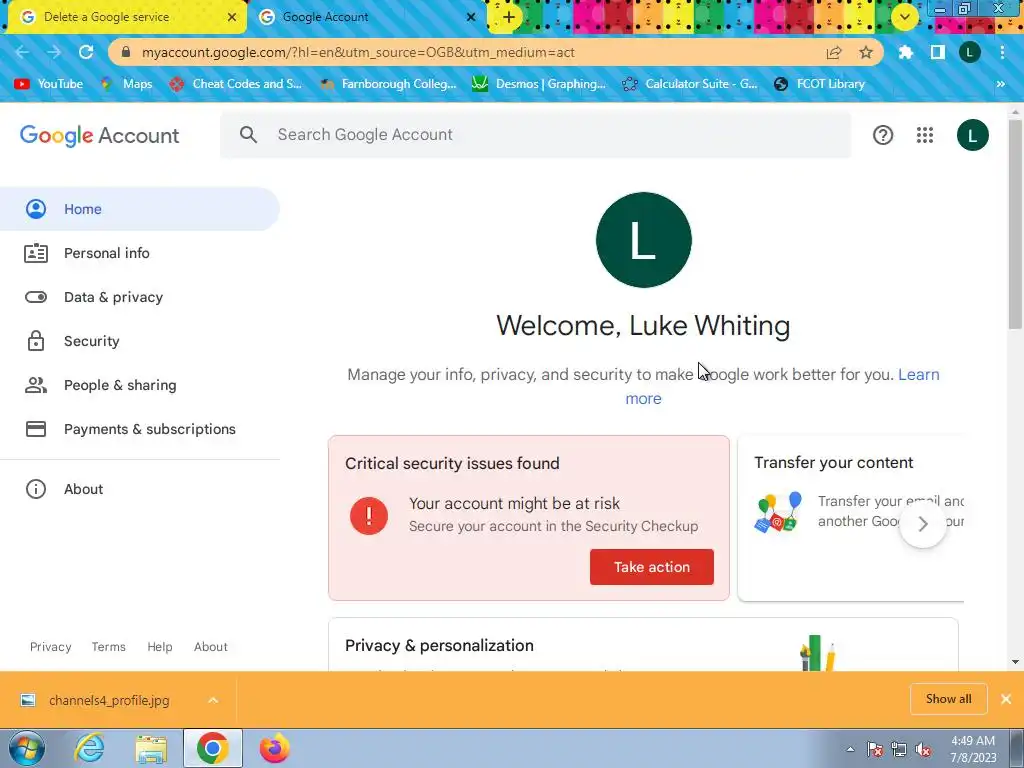Click the browser address bar URL

point(358,52)
